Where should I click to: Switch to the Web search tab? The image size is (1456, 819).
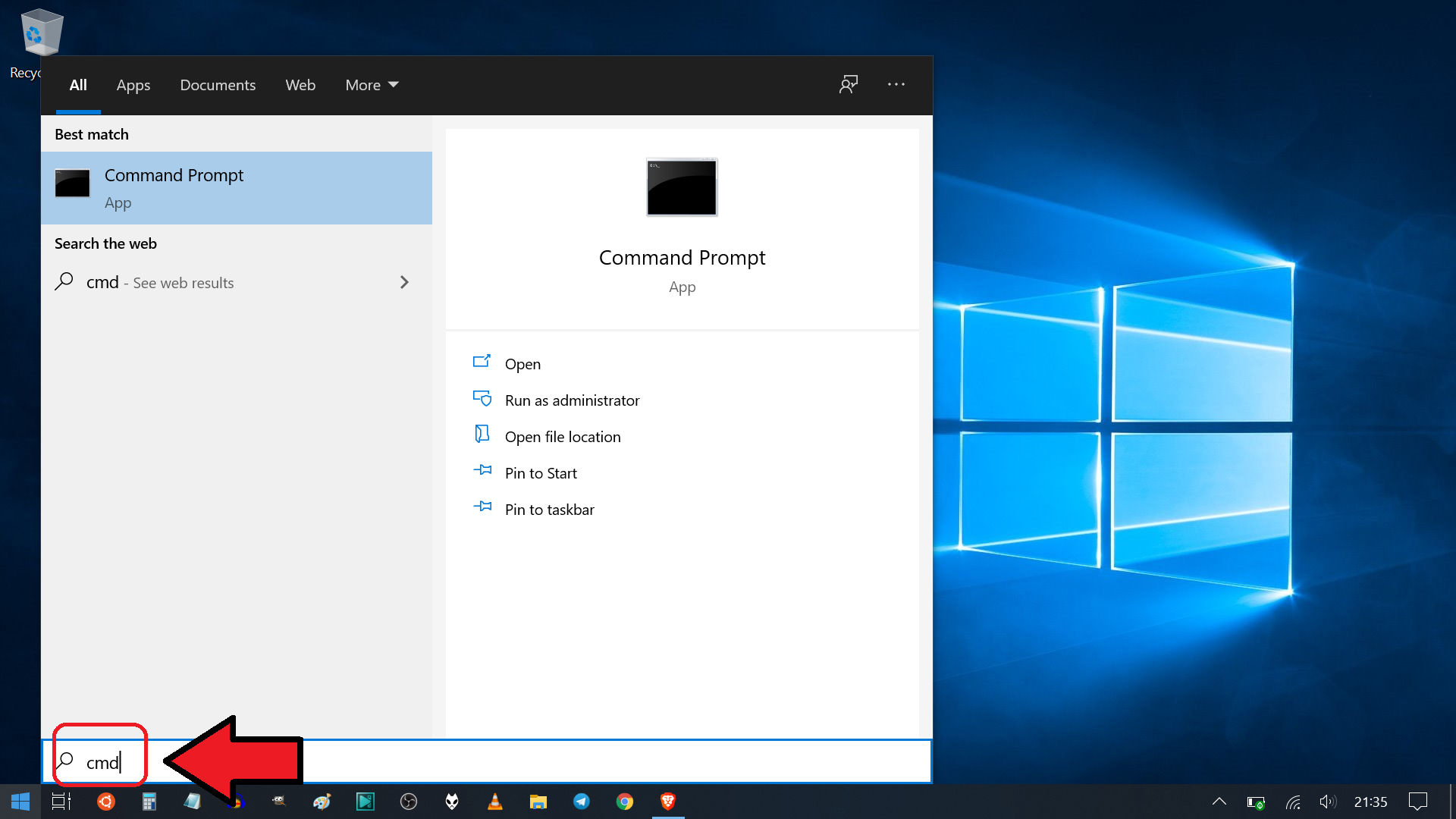pos(300,85)
